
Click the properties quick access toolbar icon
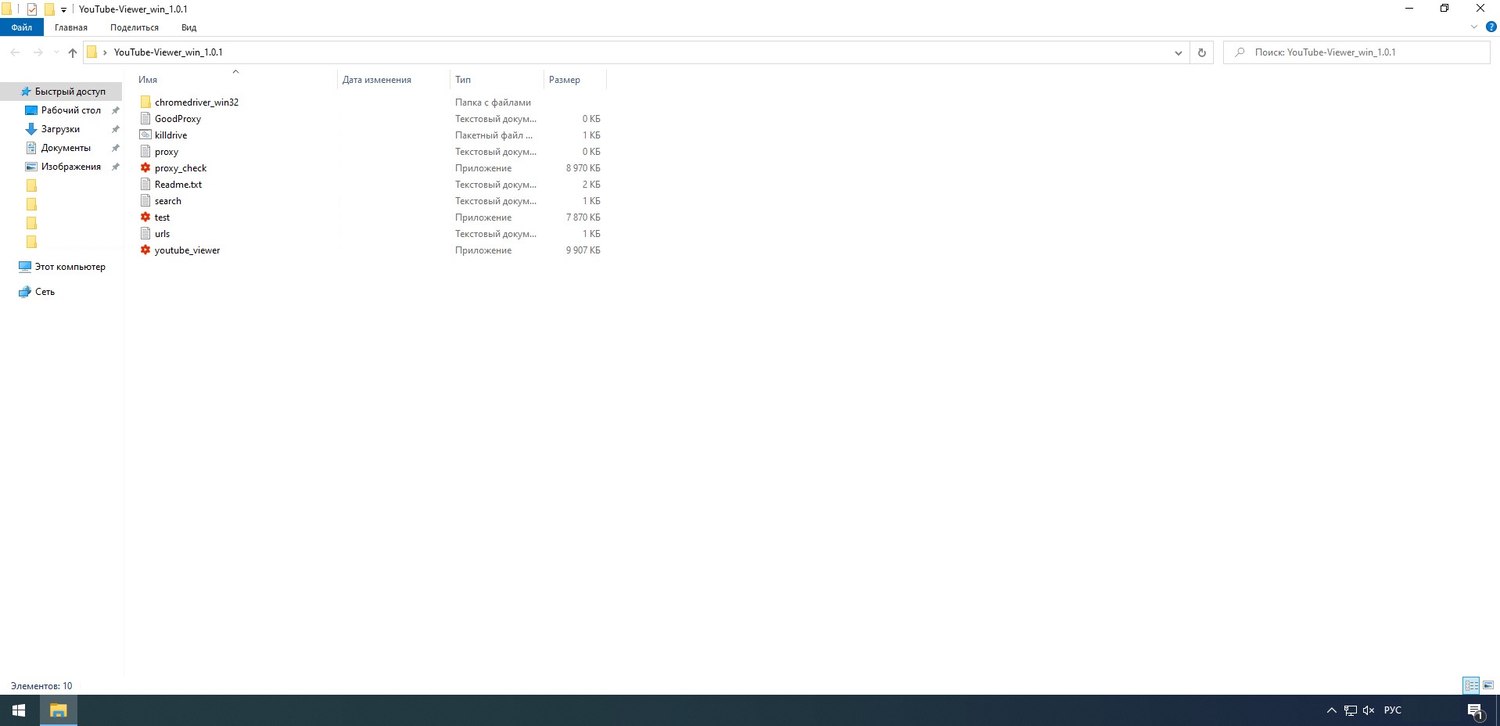pyautogui.click(x=32, y=9)
